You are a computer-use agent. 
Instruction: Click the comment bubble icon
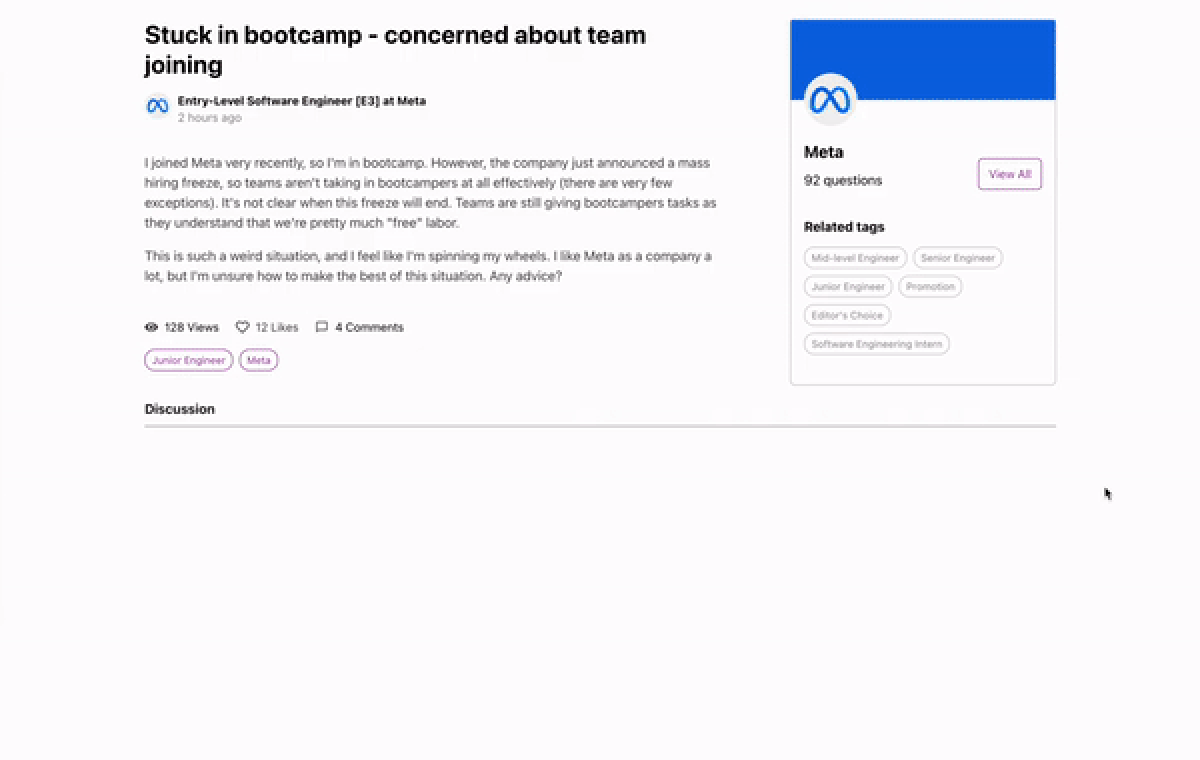tap(322, 327)
